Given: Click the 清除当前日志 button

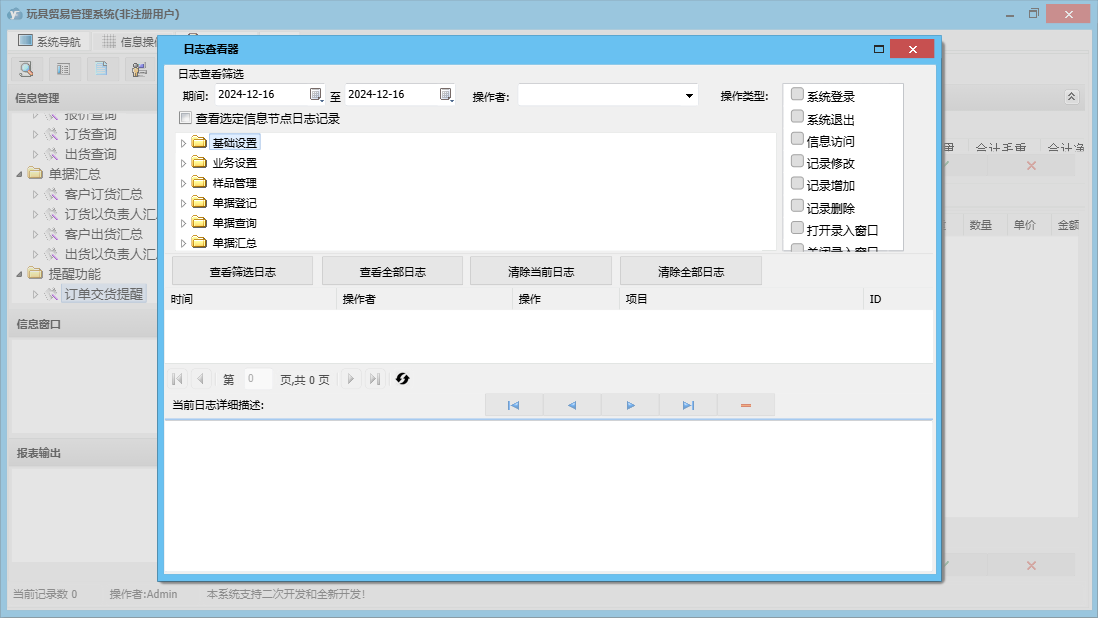Looking at the screenshot, I should tap(541, 272).
